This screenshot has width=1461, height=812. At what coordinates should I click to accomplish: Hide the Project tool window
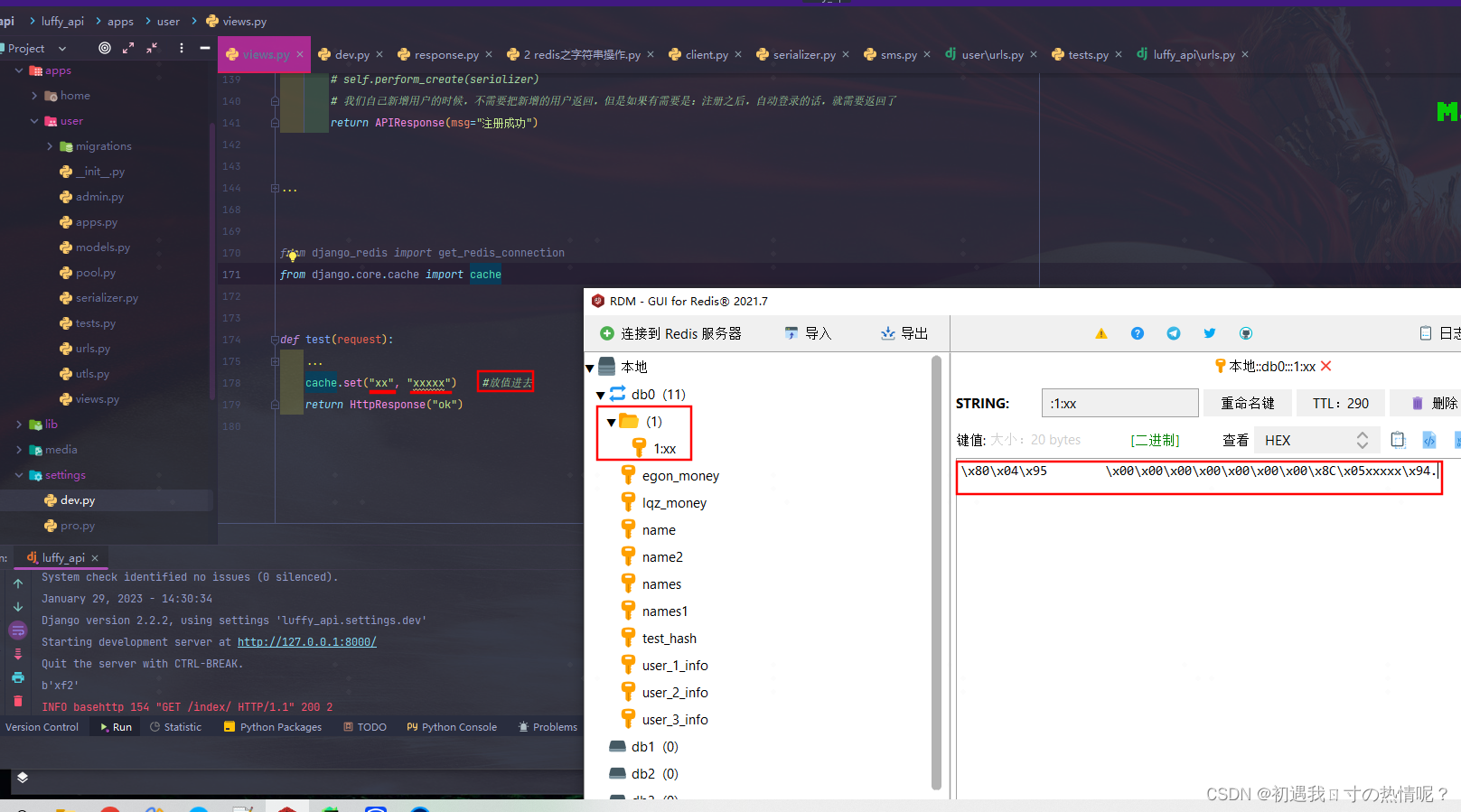pos(205,48)
